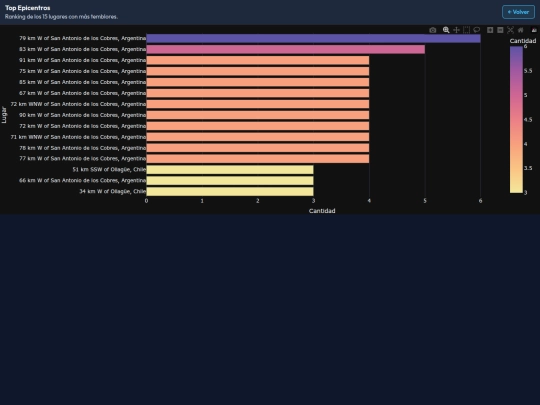Select the bar for 71 km WNW
This screenshot has width=540, height=405.
point(258,137)
